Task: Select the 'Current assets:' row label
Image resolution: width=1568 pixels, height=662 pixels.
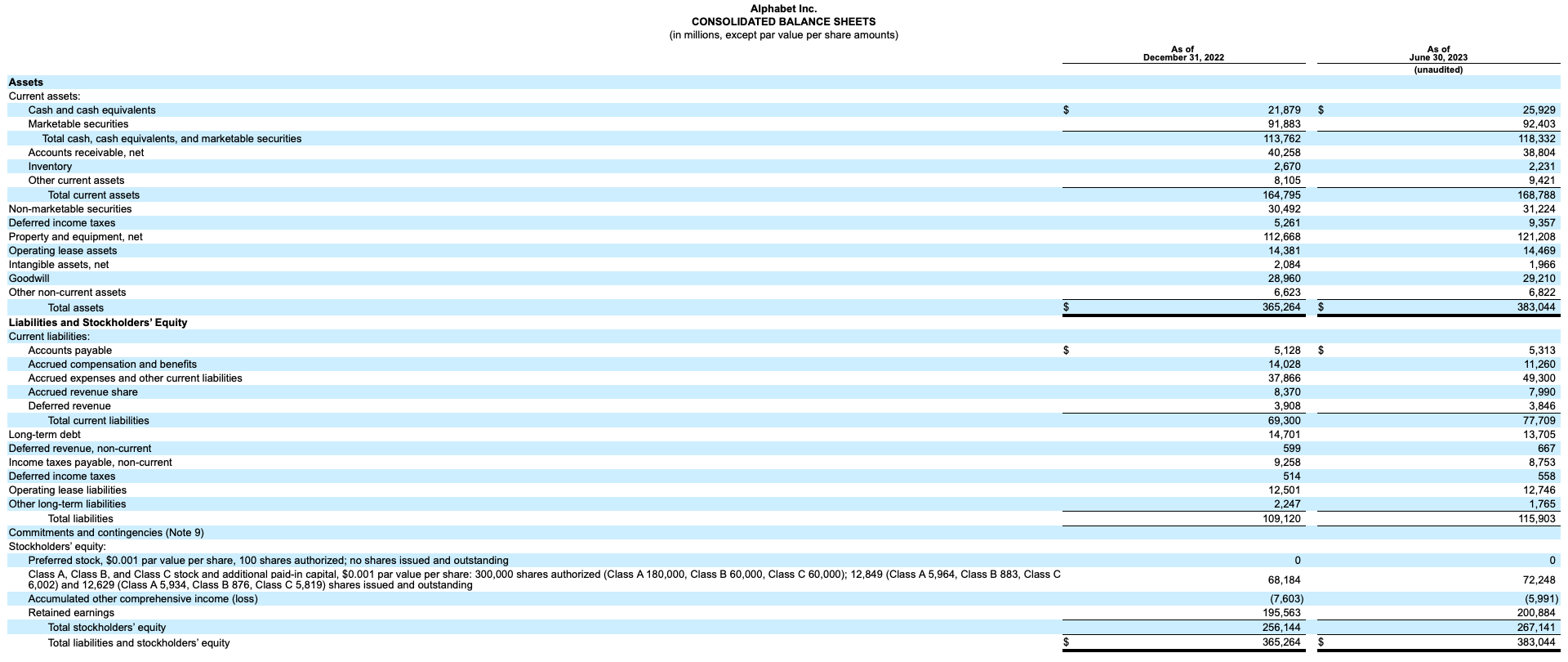Action: pyautogui.click(x=44, y=96)
